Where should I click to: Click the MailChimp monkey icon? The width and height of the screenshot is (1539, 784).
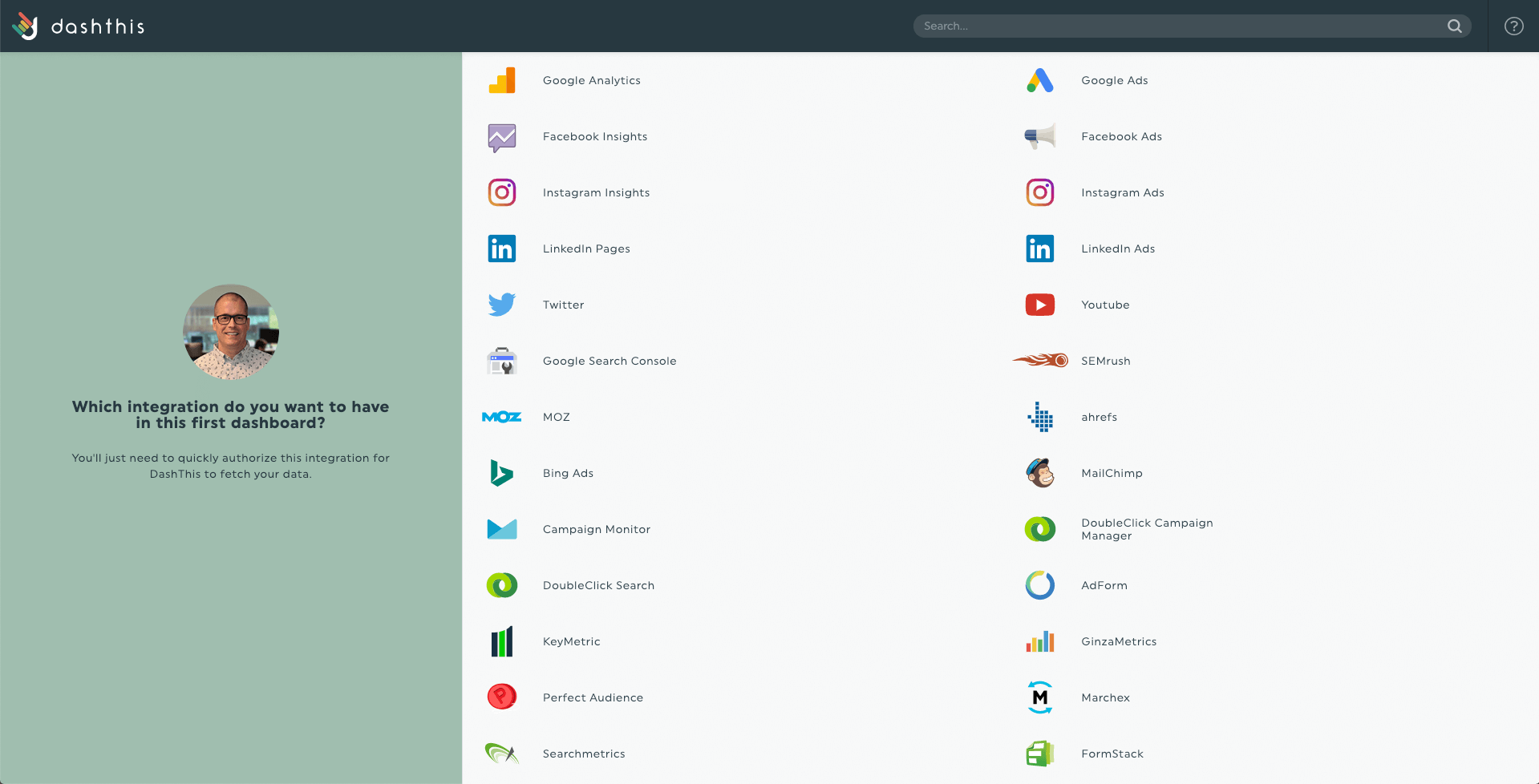click(x=1040, y=473)
